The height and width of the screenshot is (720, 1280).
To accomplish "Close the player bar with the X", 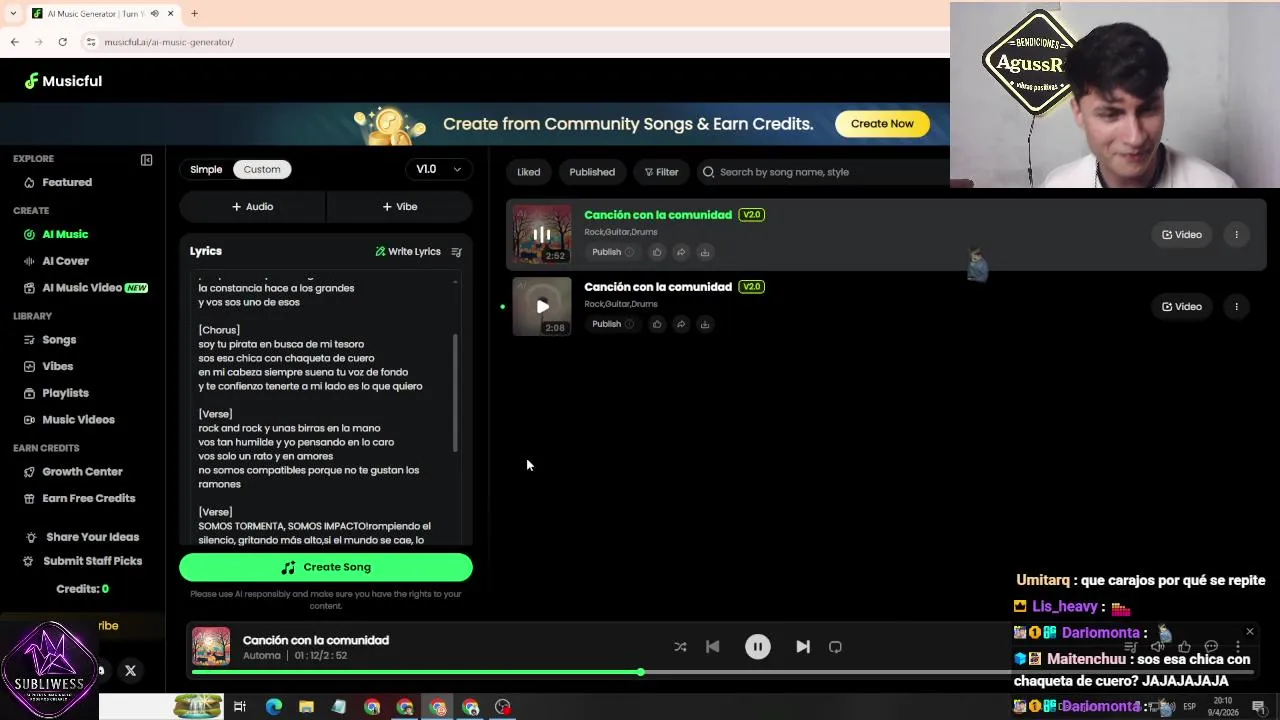I will point(1249,632).
